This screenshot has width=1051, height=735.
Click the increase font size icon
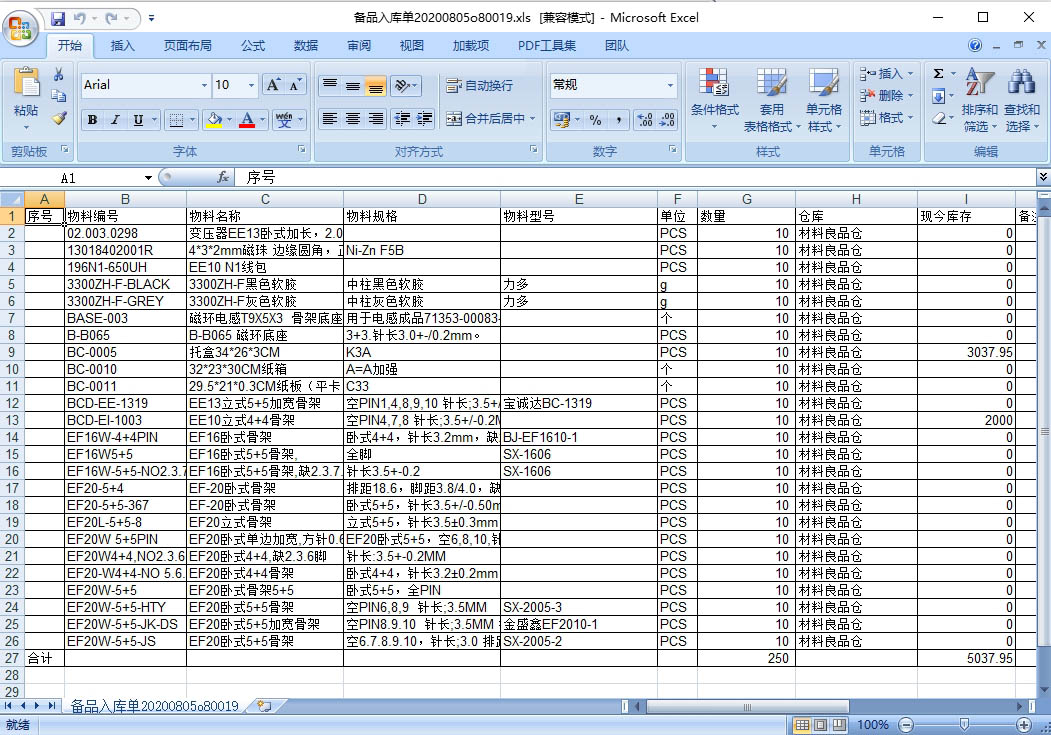coord(273,85)
